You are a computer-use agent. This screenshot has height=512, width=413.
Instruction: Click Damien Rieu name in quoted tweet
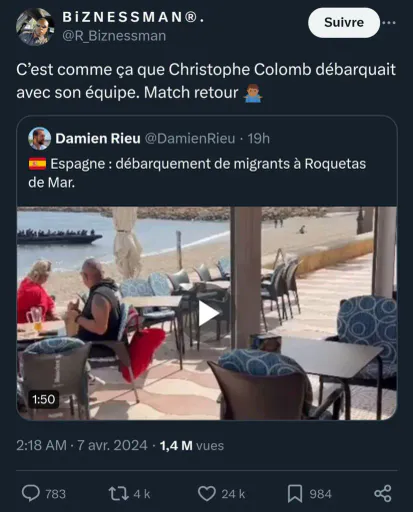click(98, 138)
